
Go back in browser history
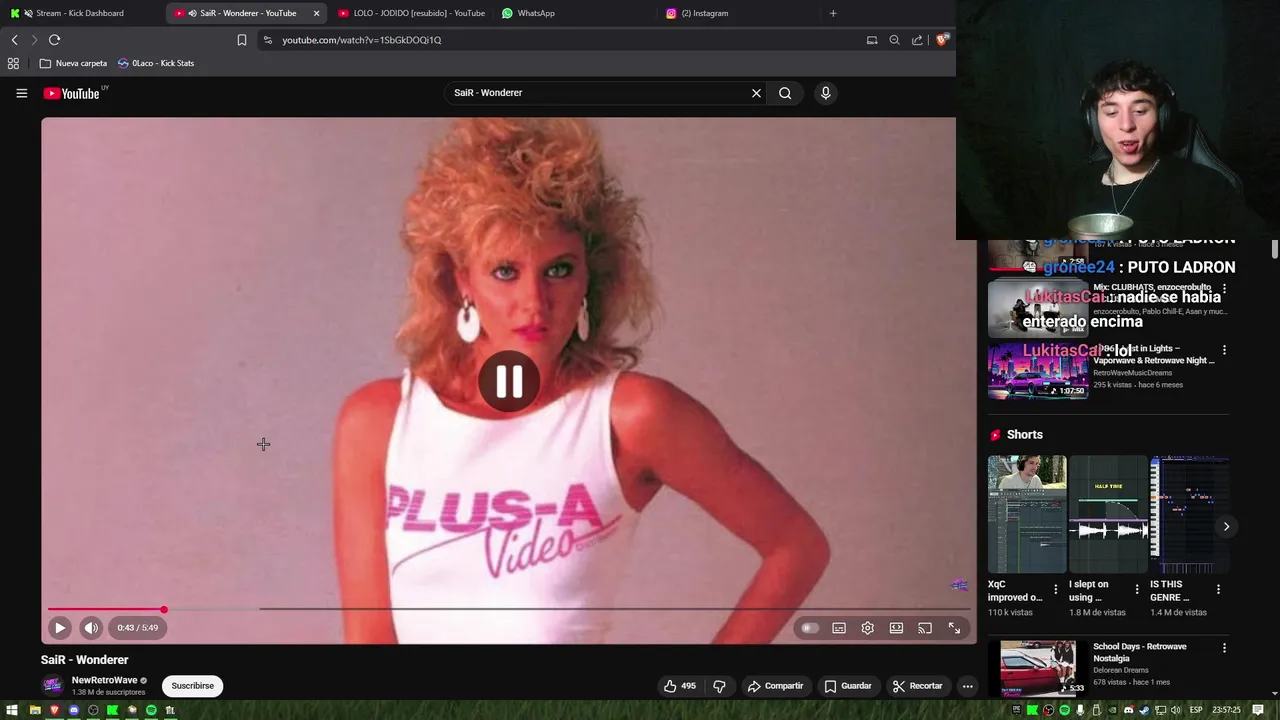(x=14, y=40)
